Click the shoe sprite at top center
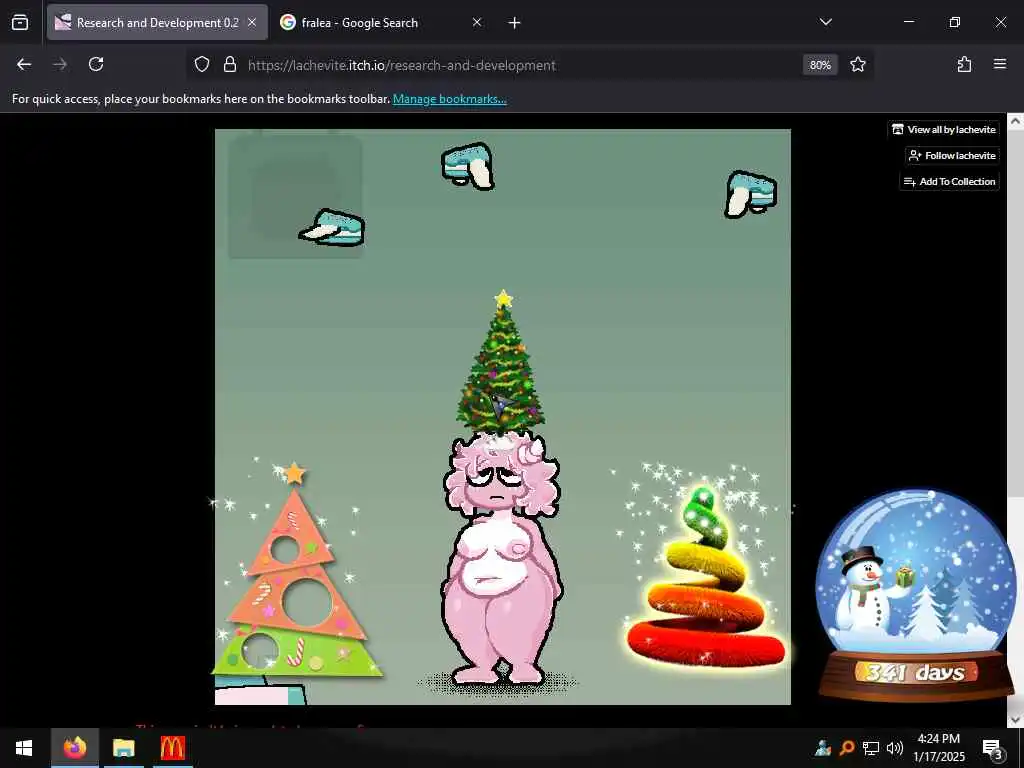Screen dimensions: 1024x768 (x=468, y=167)
